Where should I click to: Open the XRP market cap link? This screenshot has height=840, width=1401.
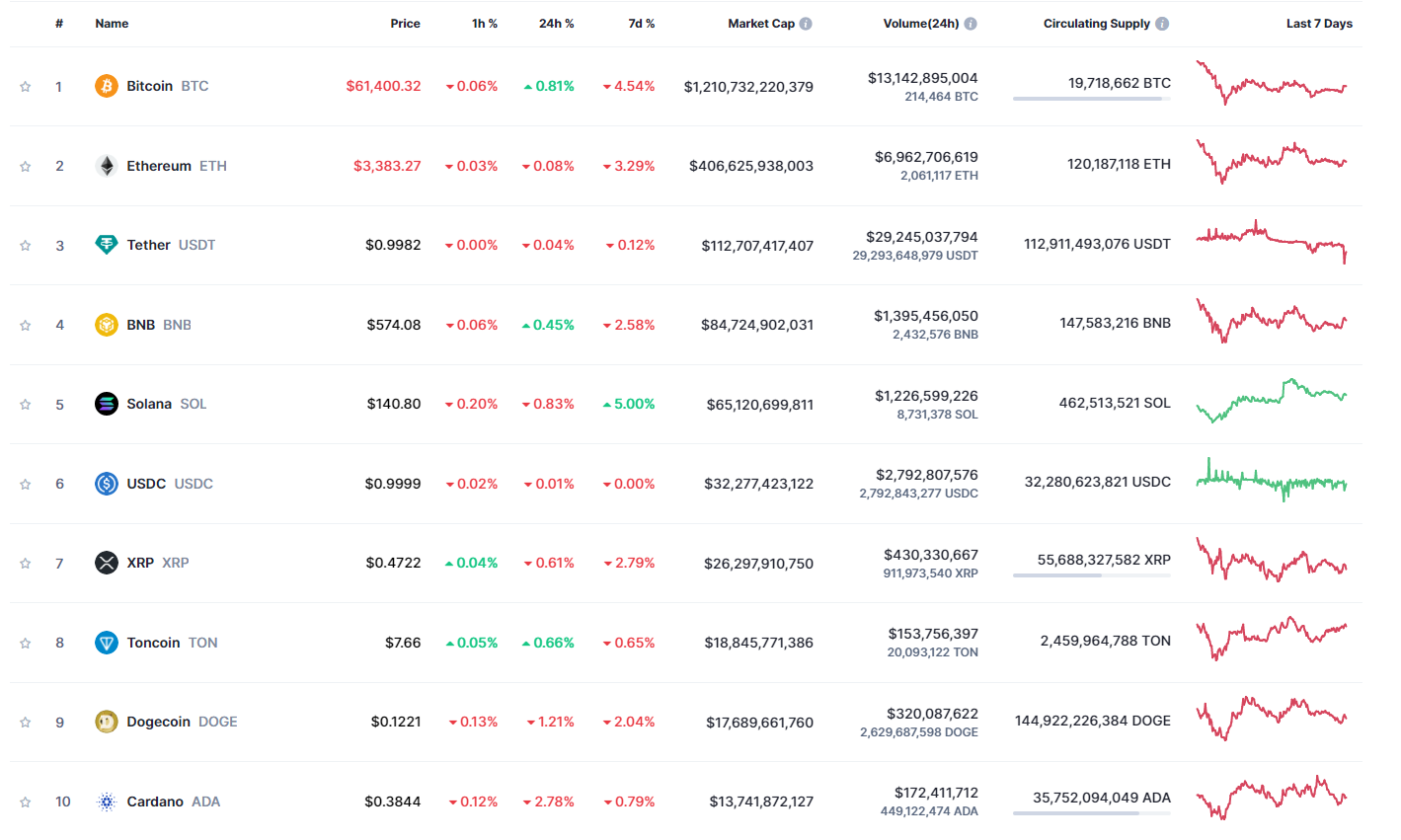[x=758, y=564]
